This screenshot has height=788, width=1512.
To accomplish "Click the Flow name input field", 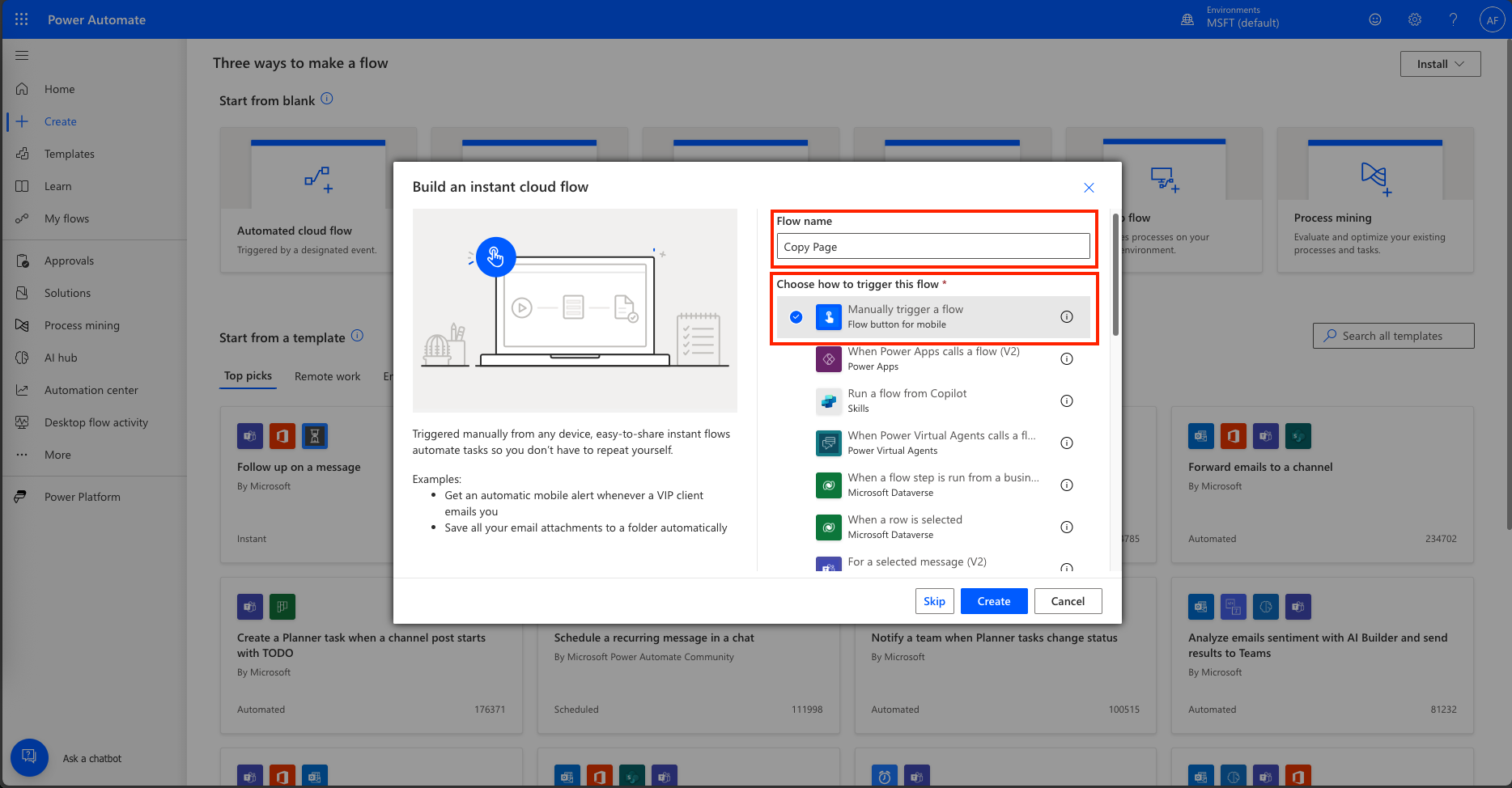I will click(932, 247).
